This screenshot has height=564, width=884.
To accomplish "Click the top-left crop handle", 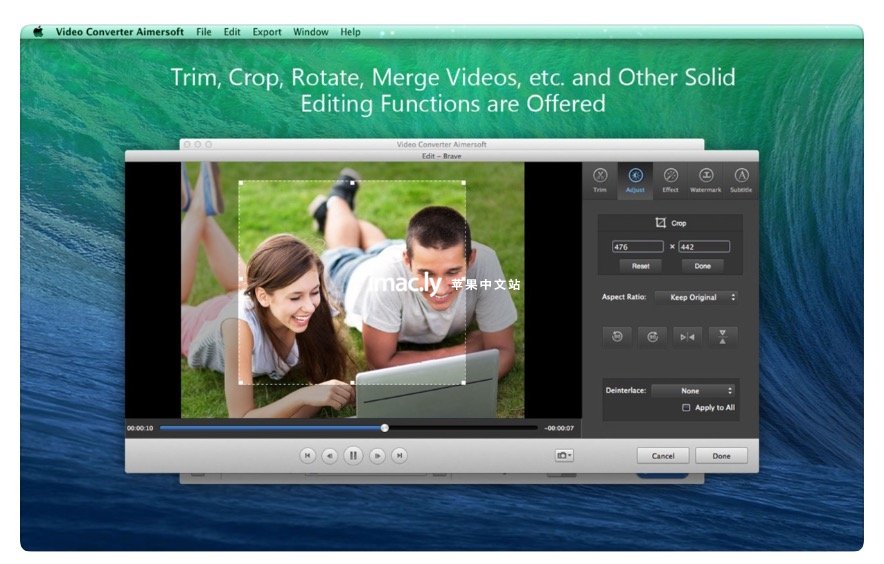I will point(241,183).
